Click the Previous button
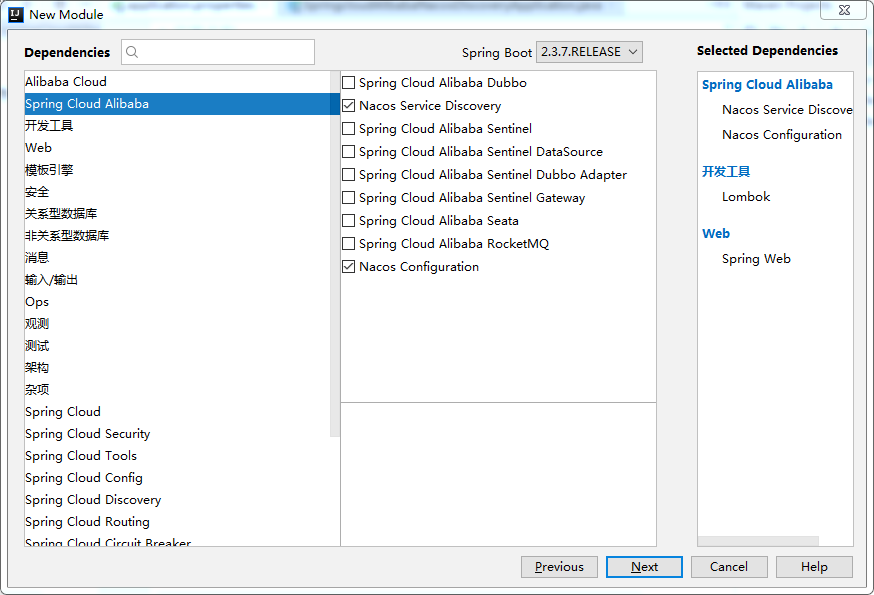874x595 pixels. tap(559, 567)
